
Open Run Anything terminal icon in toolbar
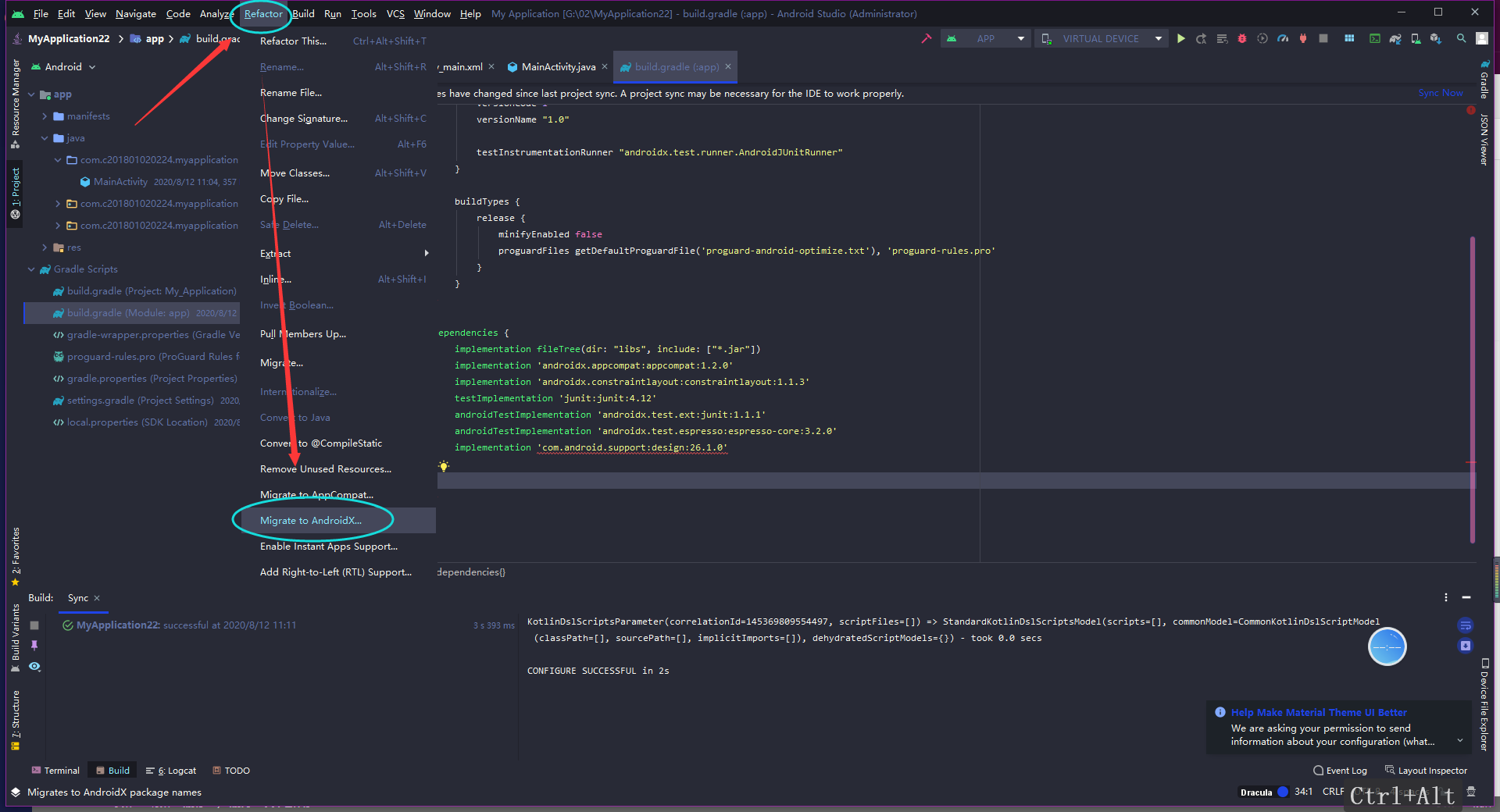[x=1375, y=38]
